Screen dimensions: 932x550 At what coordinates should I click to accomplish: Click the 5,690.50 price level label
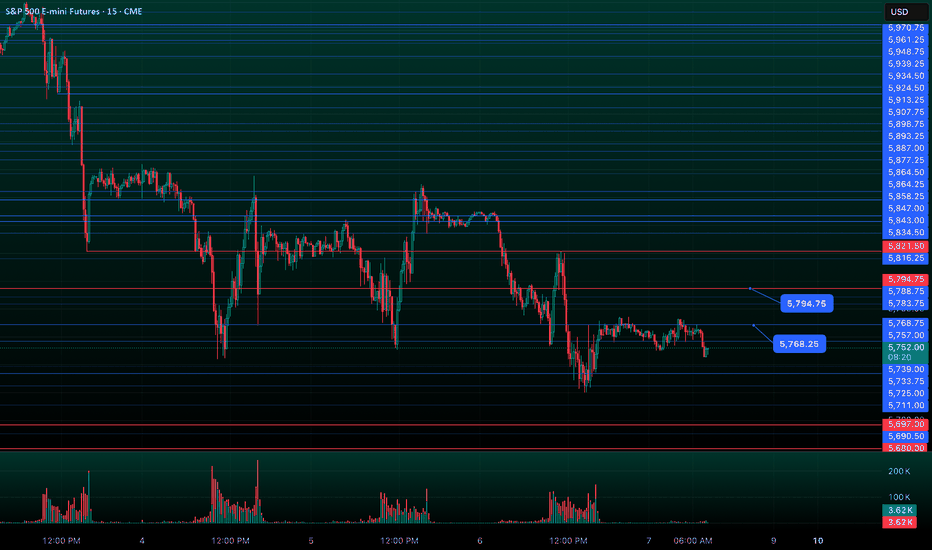pyautogui.click(x=906, y=436)
